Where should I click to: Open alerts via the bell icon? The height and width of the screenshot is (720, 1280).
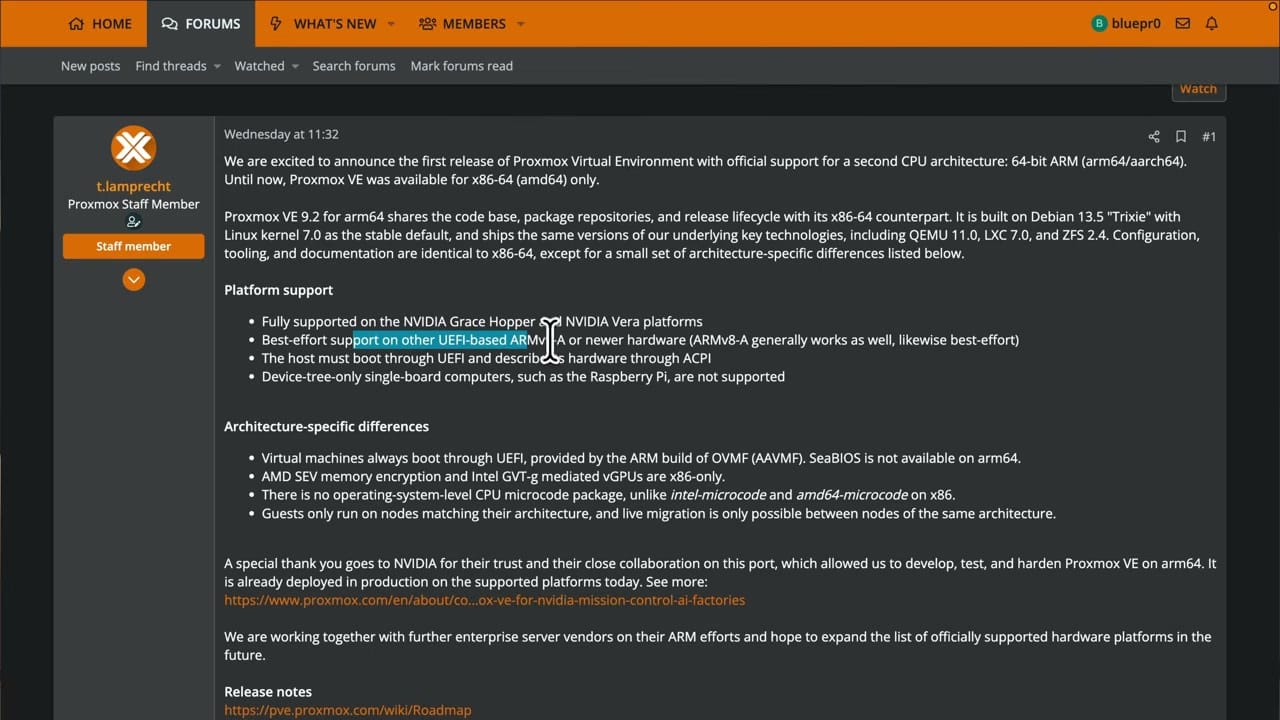[1212, 24]
